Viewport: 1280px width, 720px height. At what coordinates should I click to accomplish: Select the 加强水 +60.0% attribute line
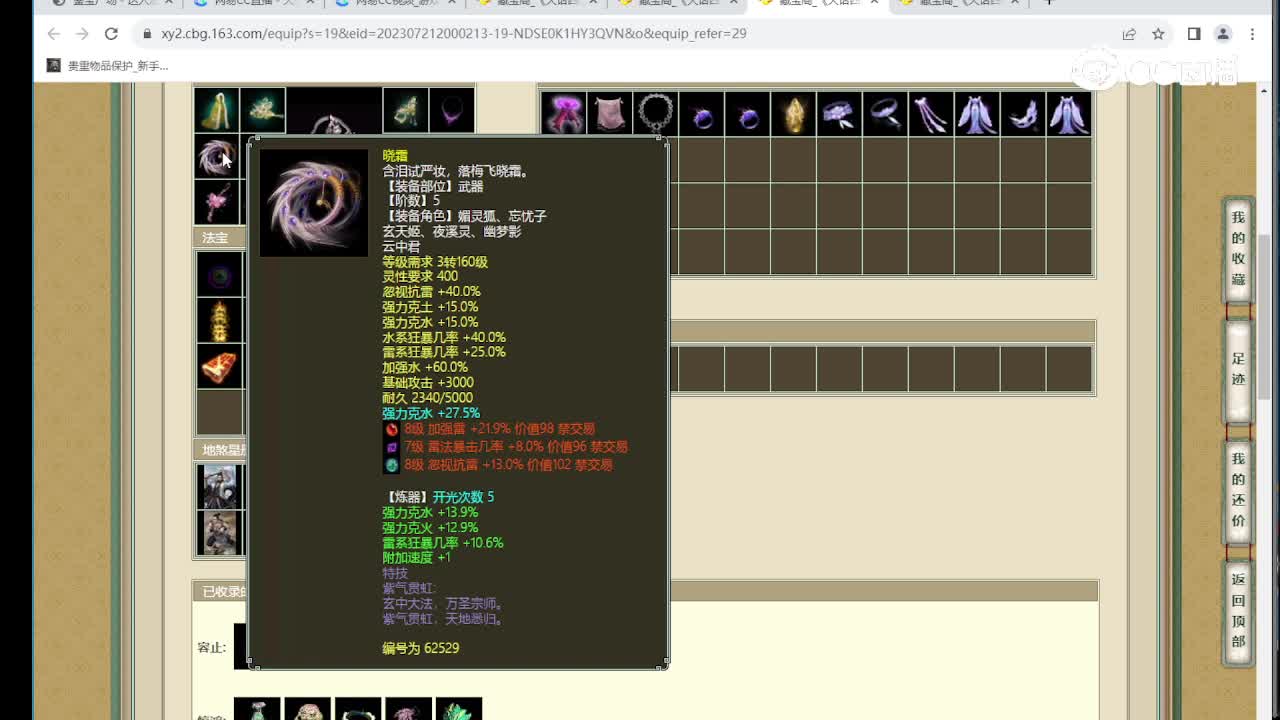[x=425, y=368]
